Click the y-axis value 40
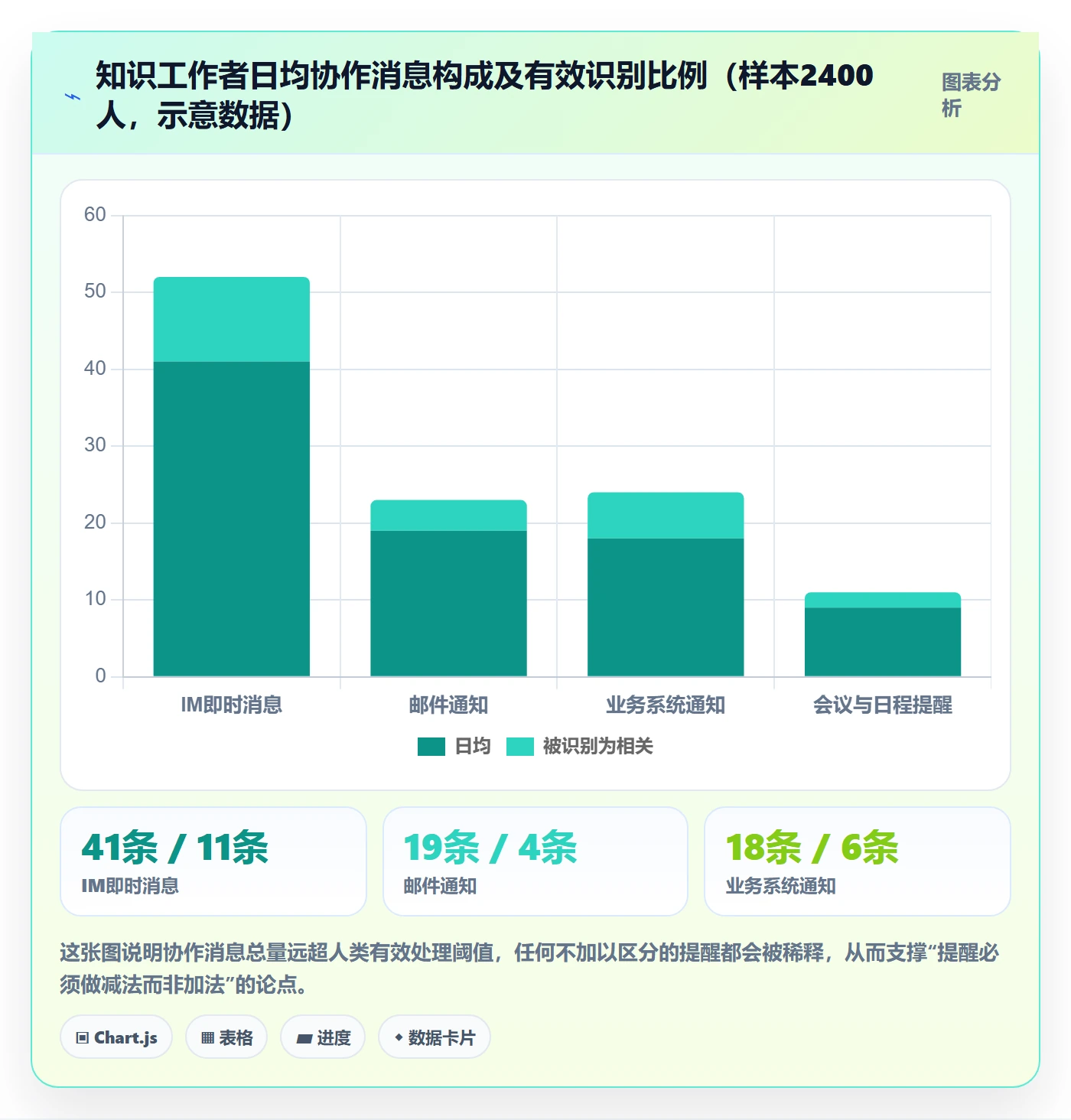 point(95,369)
